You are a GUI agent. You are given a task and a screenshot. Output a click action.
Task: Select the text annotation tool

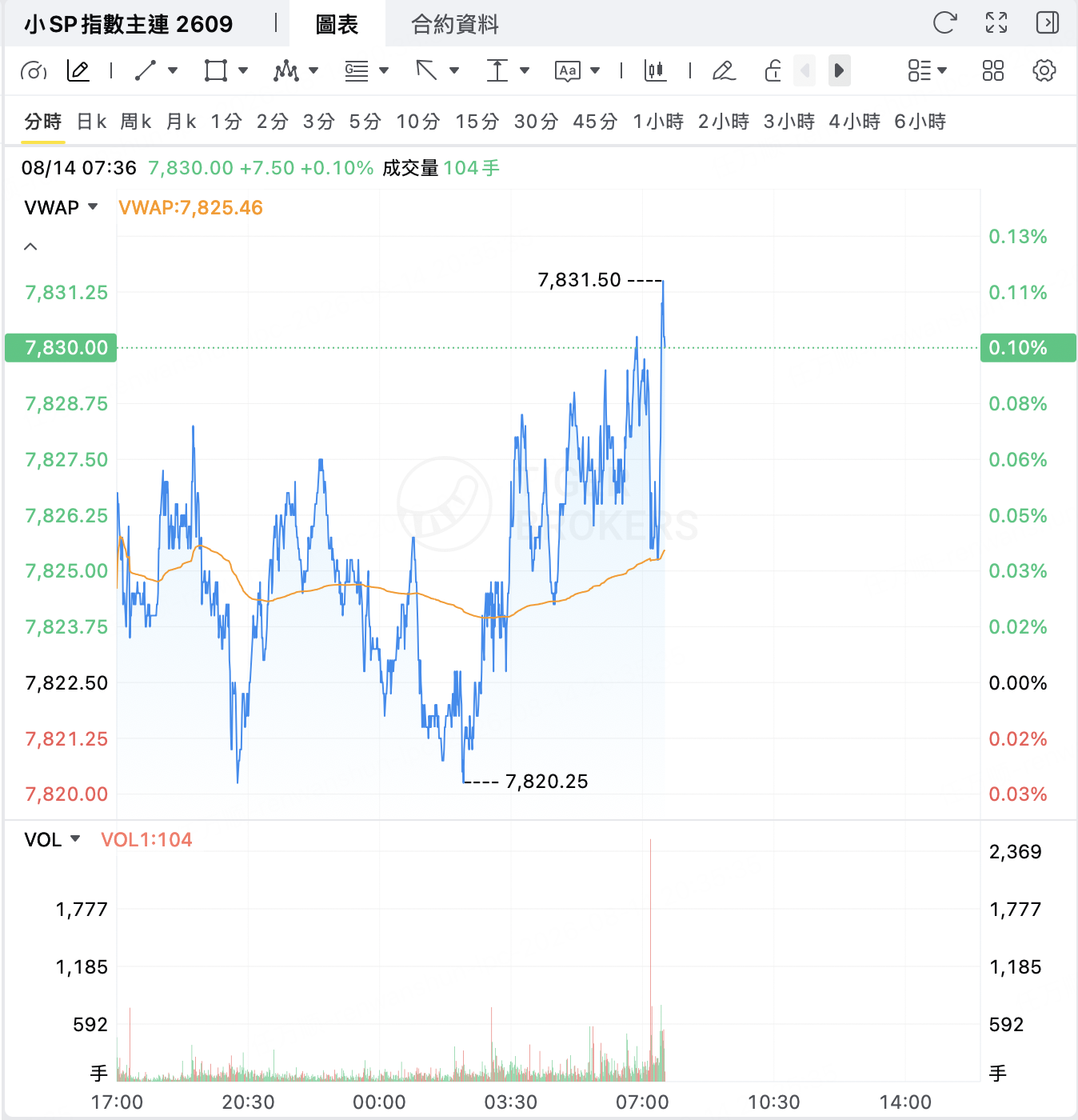567,70
